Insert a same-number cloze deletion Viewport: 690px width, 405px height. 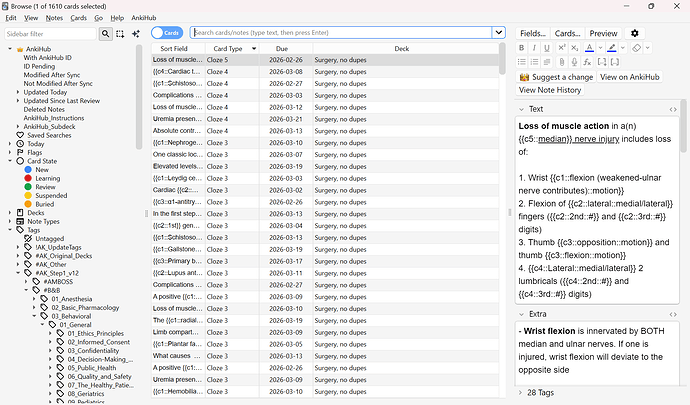[615, 62]
